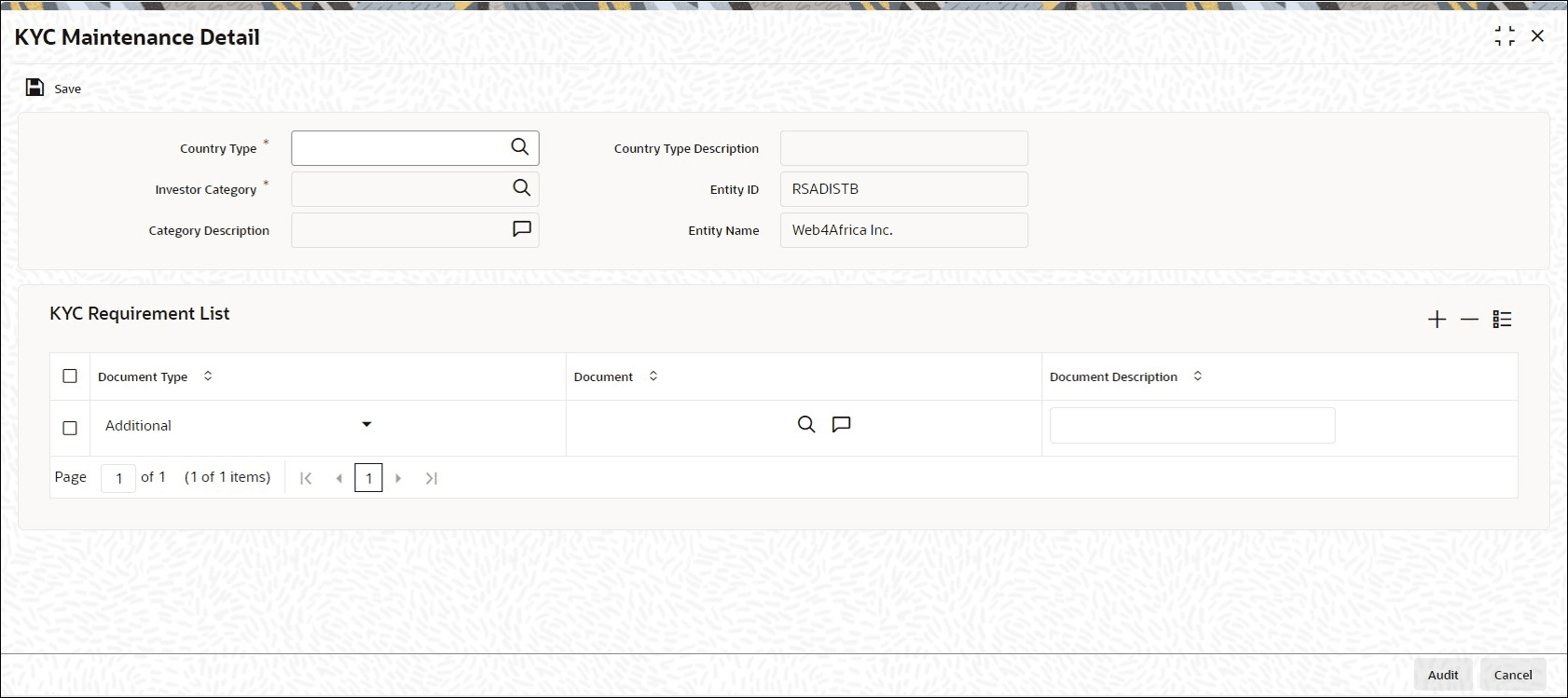Screen dimensions: 1568x698
Task: Check the select-all rows header checkbox
Action: [x=70, y=376]
